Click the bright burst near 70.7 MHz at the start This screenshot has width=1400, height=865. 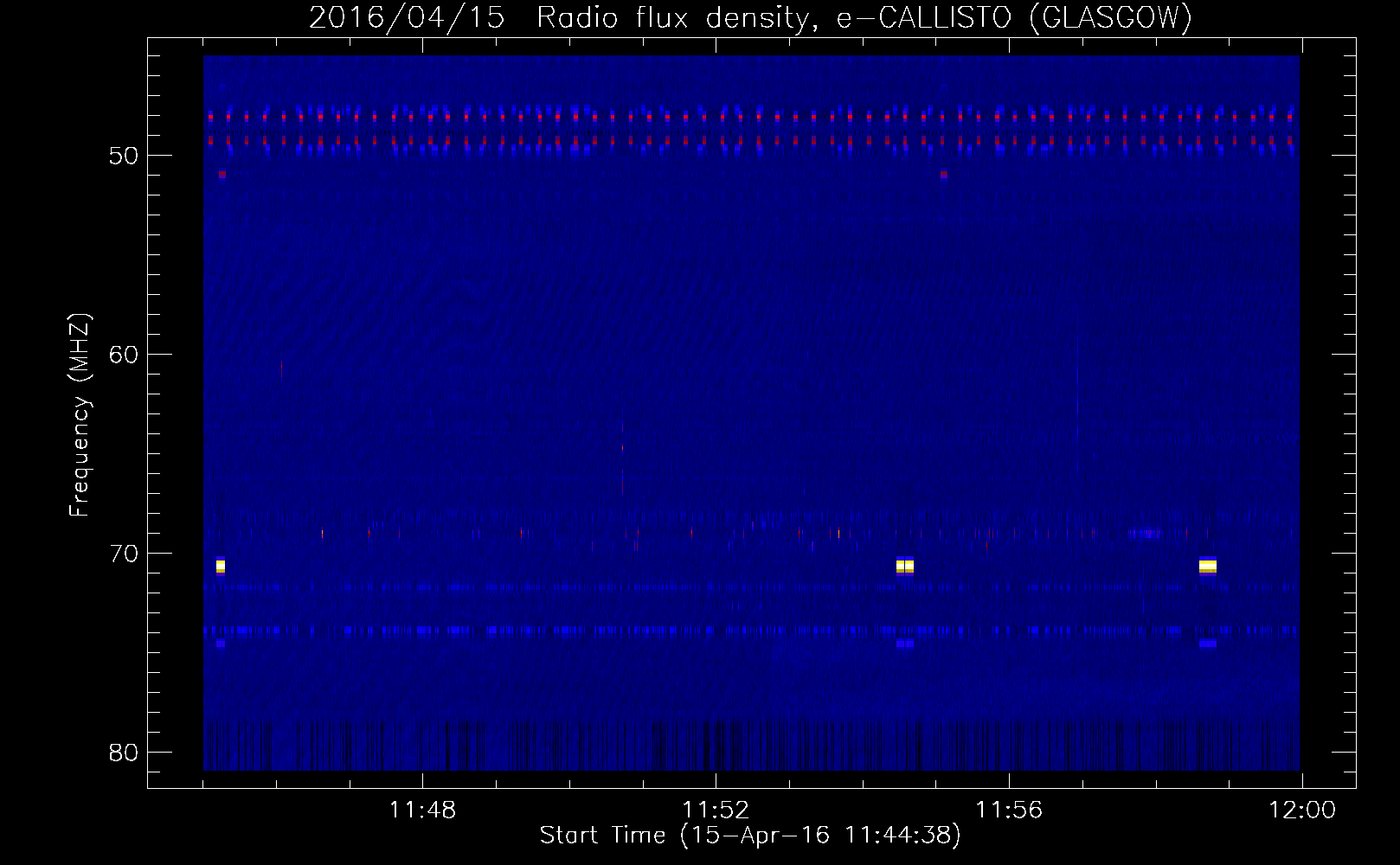tap(221, 567)
